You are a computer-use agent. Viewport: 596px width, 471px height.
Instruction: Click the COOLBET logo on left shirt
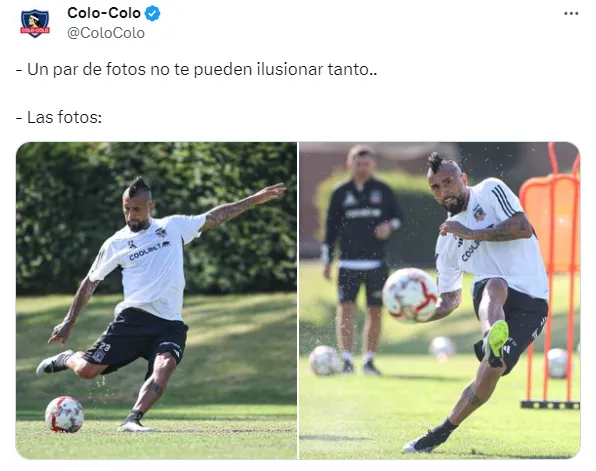149,251
